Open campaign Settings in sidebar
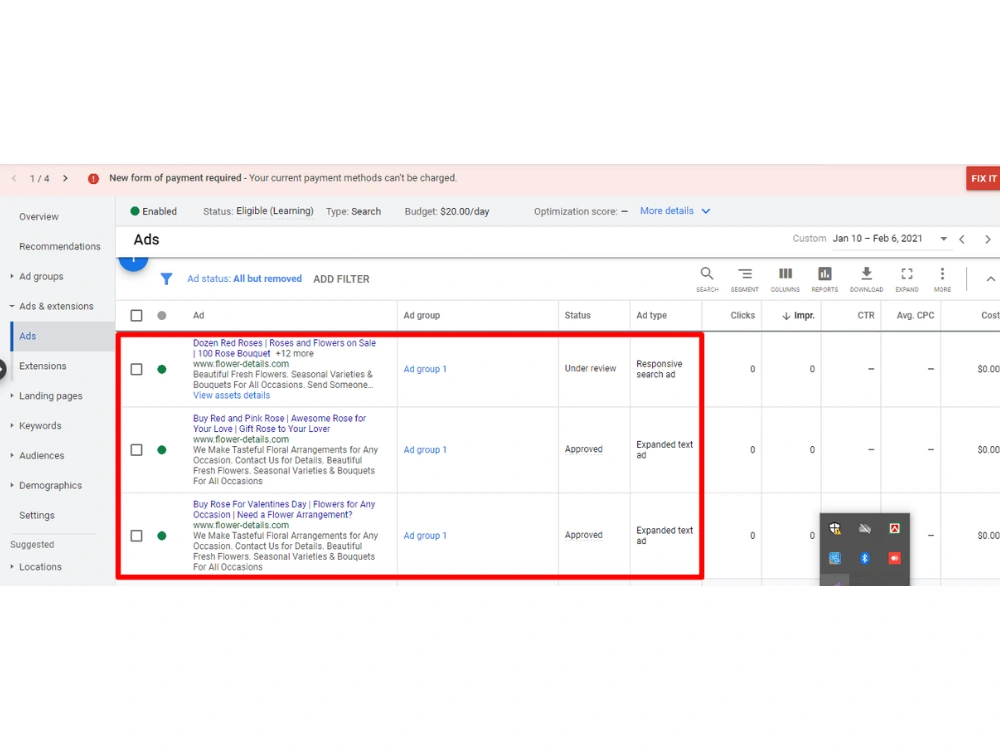1000x750 pixels. [37, 515]
